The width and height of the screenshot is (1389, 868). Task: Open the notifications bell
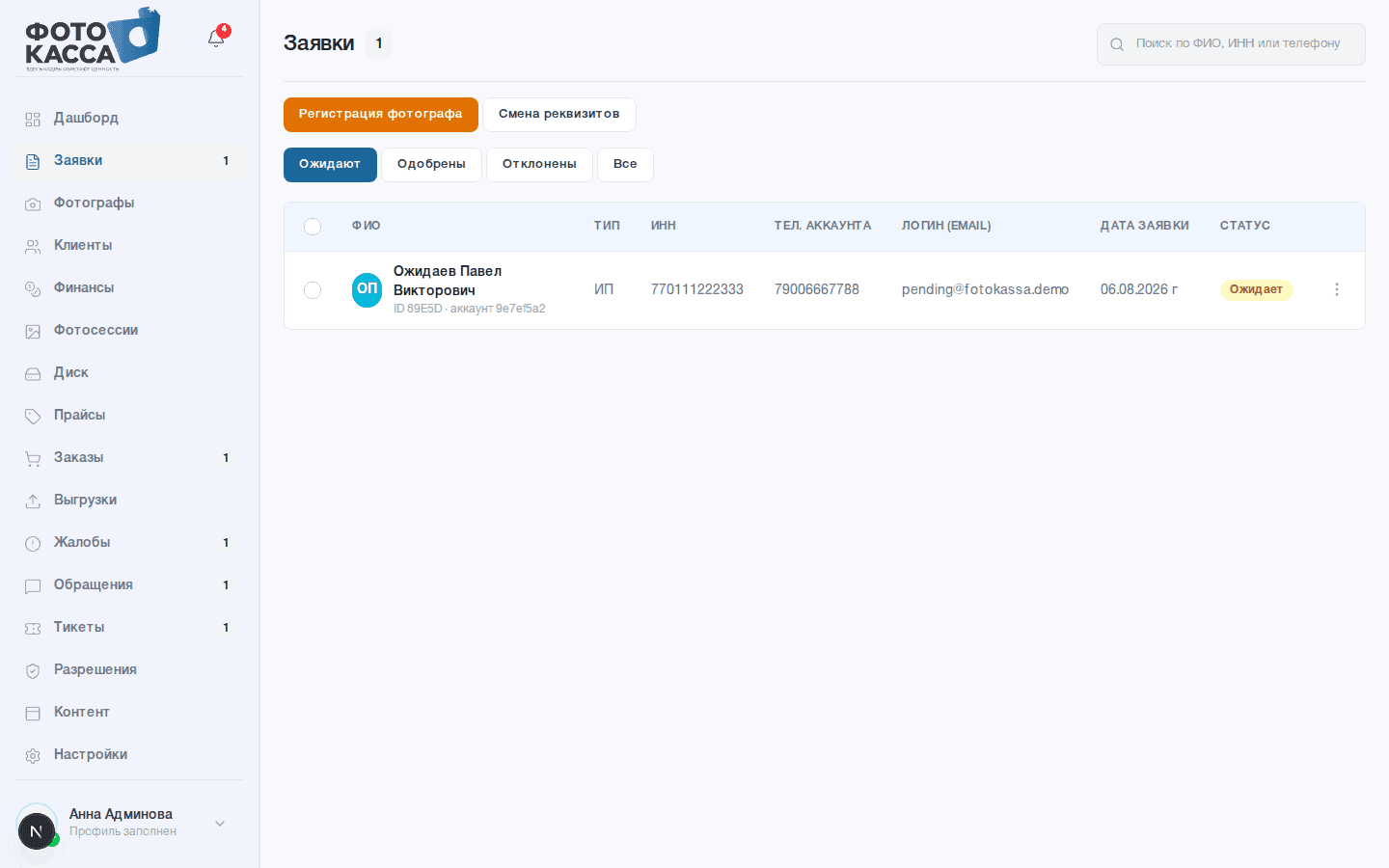[216, 38]
